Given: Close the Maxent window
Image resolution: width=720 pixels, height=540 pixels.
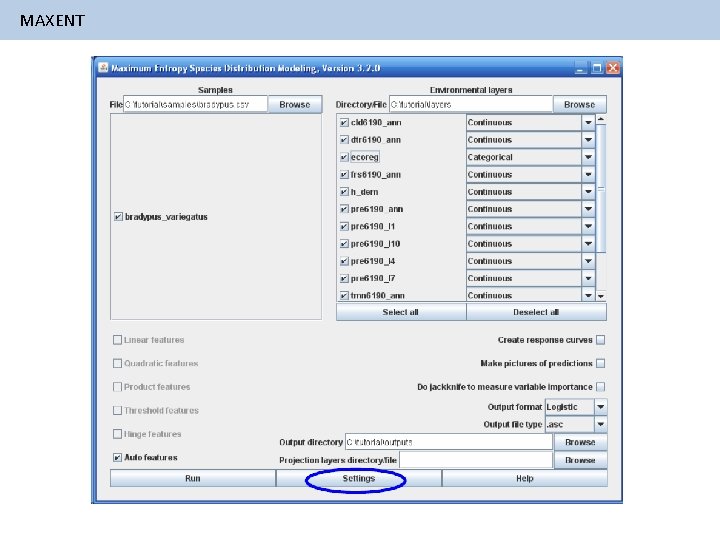Looking at the screenshot, I should [x=613, y=68].
